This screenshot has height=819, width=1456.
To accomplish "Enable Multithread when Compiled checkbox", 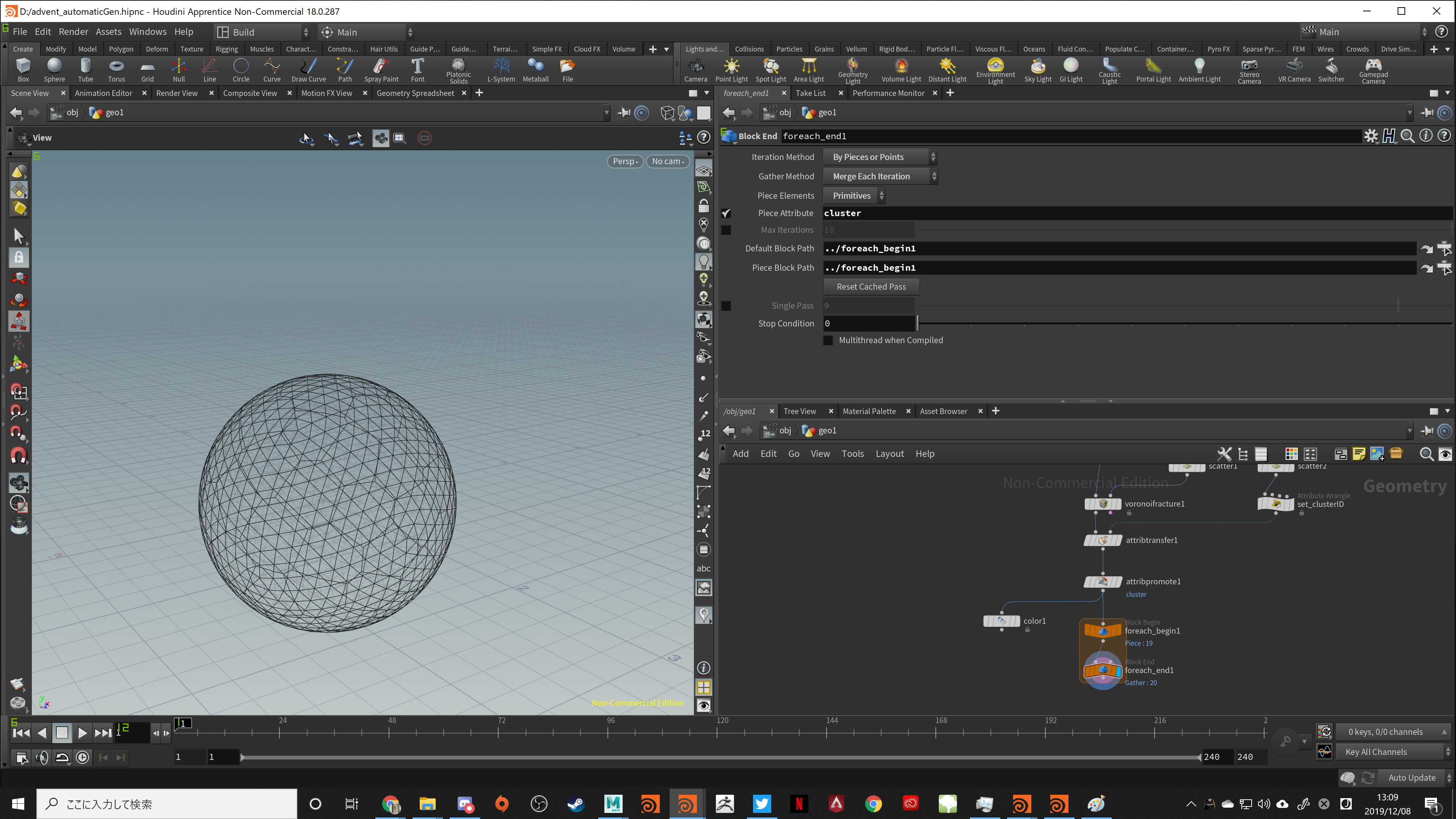I will coord(828,340).
